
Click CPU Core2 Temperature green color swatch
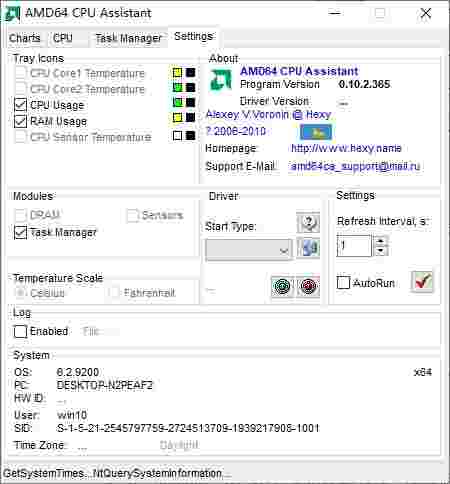[177, 87]
